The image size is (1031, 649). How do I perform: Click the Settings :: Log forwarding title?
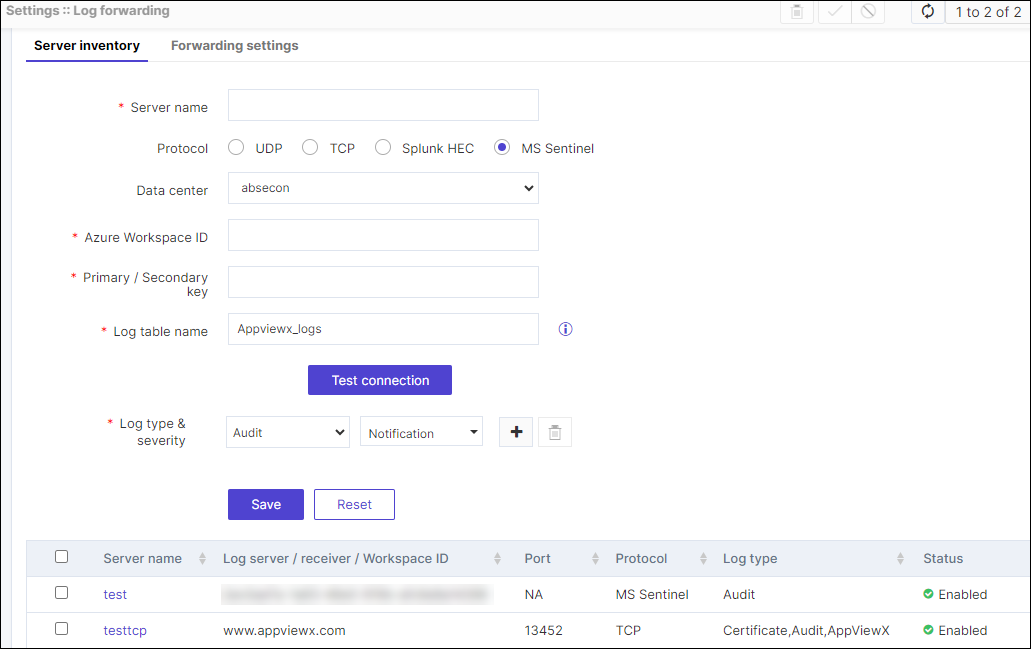(x=87, y=11)
